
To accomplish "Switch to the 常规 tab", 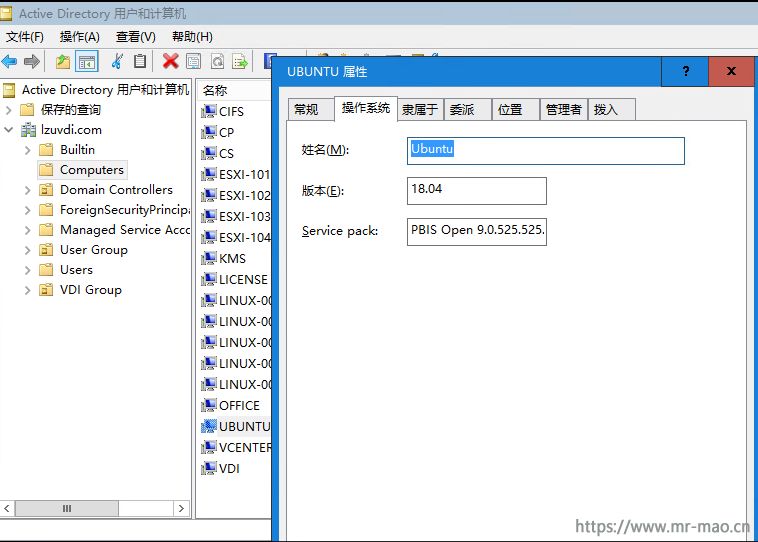I will pos(311,110).
